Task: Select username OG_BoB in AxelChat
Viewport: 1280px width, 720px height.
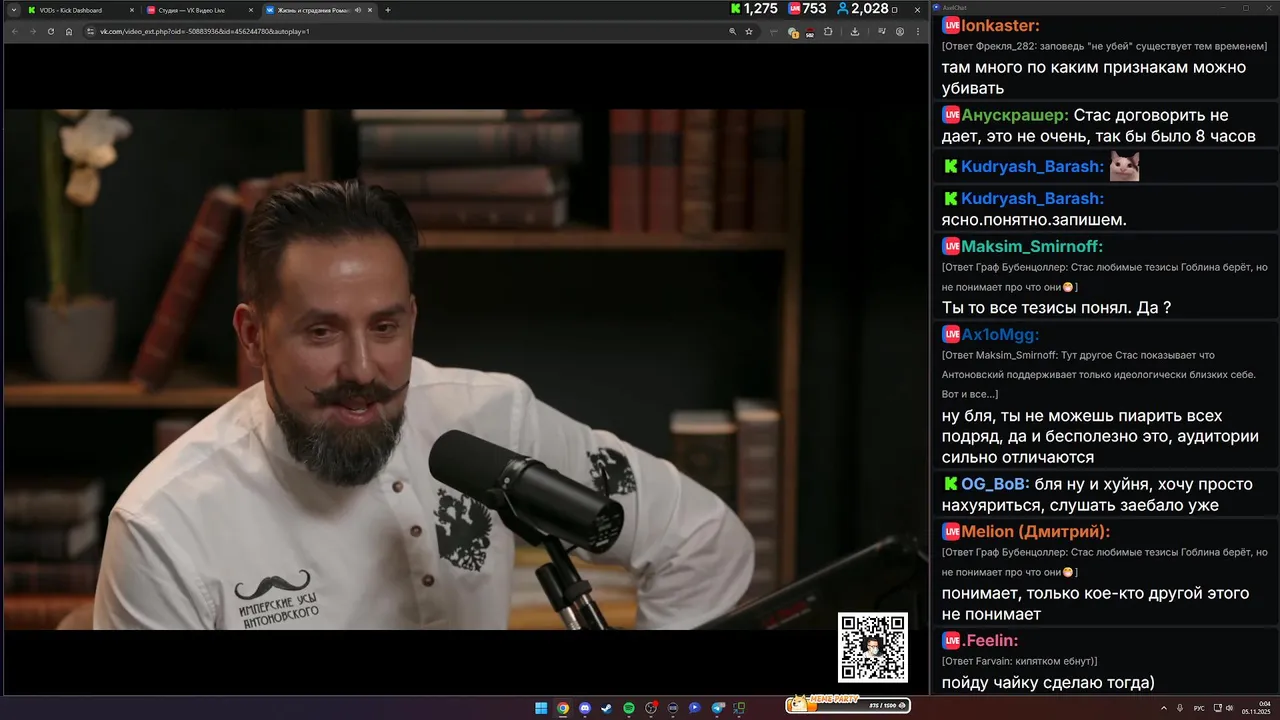Action: [x=996, y=484]
